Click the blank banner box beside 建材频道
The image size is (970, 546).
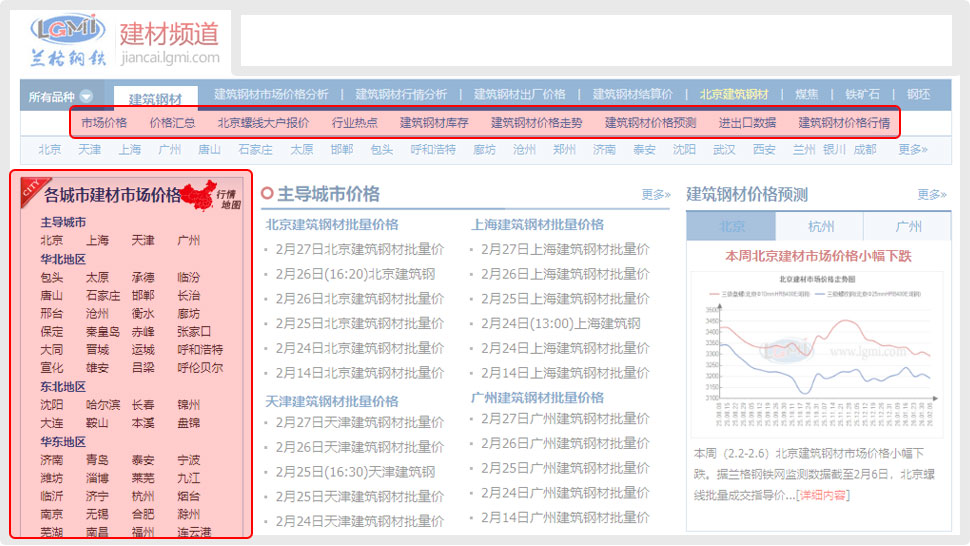tap(595, 40)
